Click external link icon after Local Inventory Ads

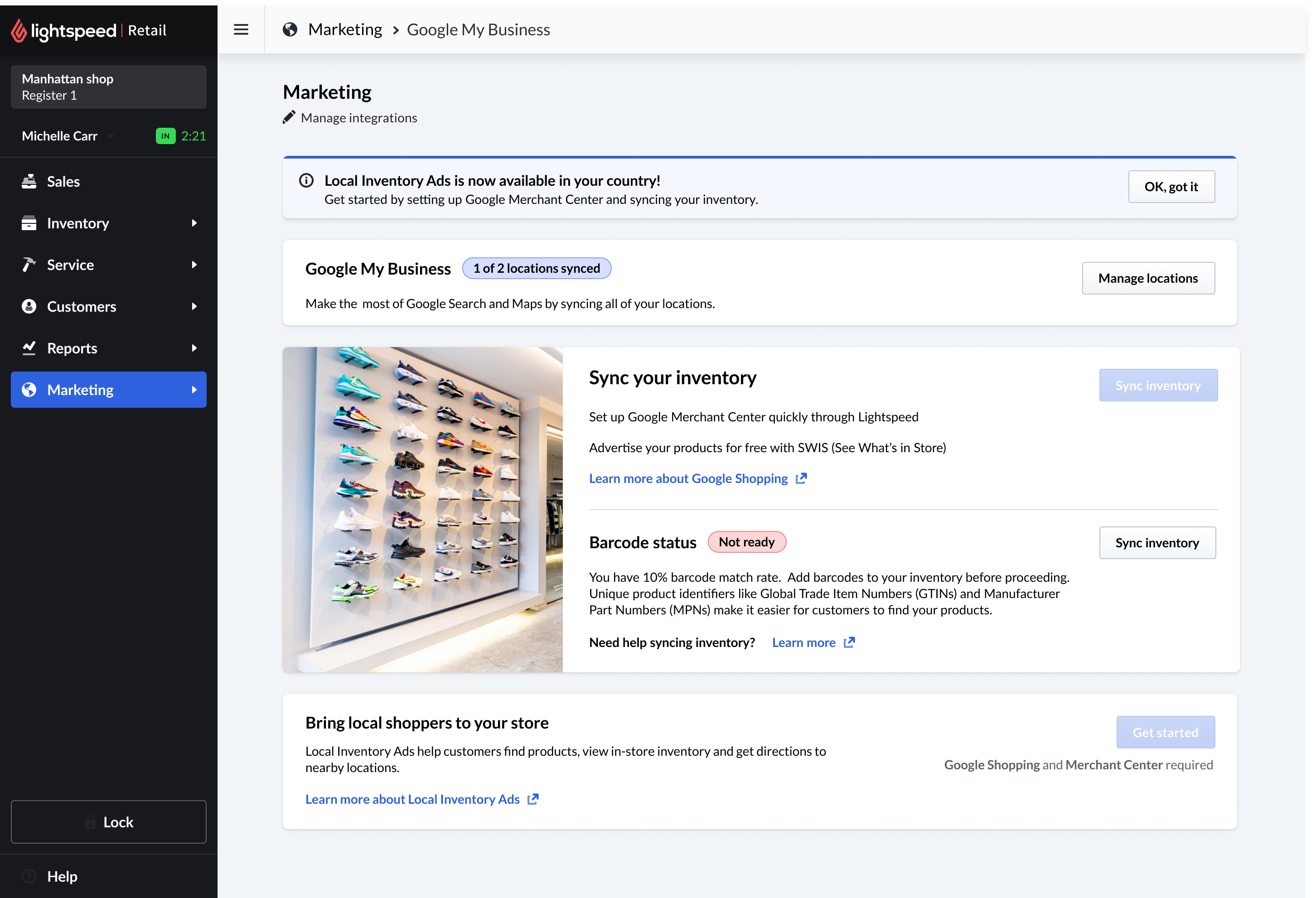pyautogui.click(x=533, y=799)
